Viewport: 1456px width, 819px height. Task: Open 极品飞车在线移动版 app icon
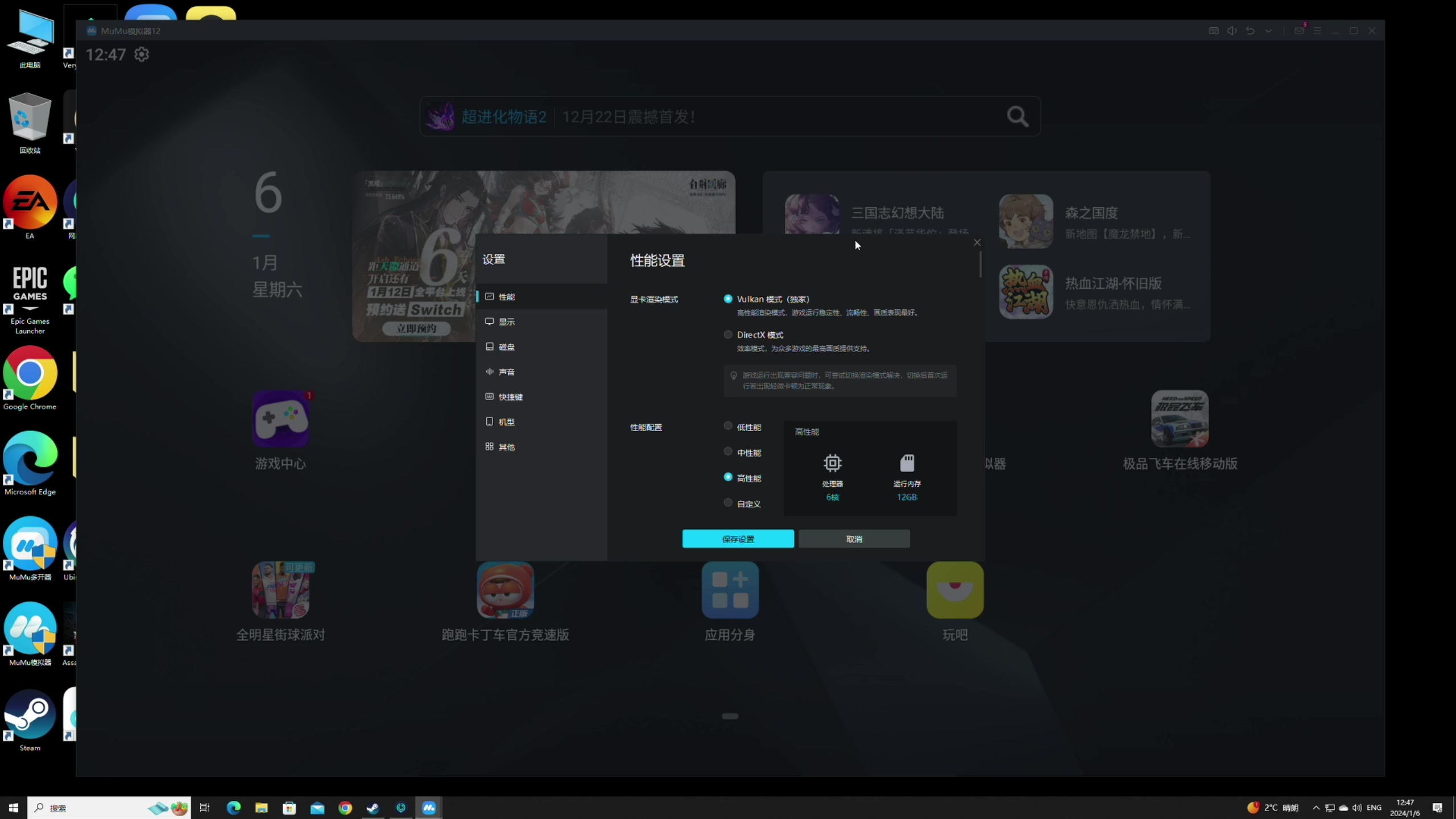click(x=1180, y=419)
